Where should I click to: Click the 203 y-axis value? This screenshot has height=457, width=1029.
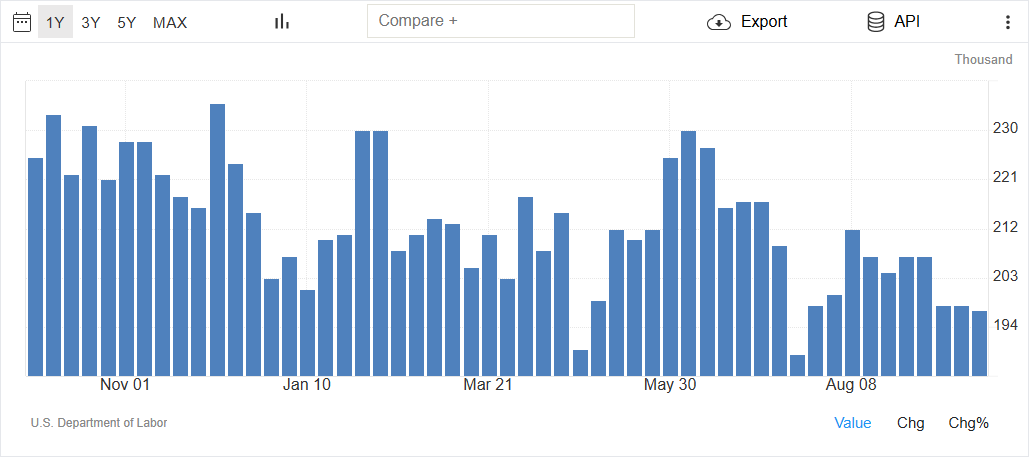pyautogui.click(x=1005, y=276)
